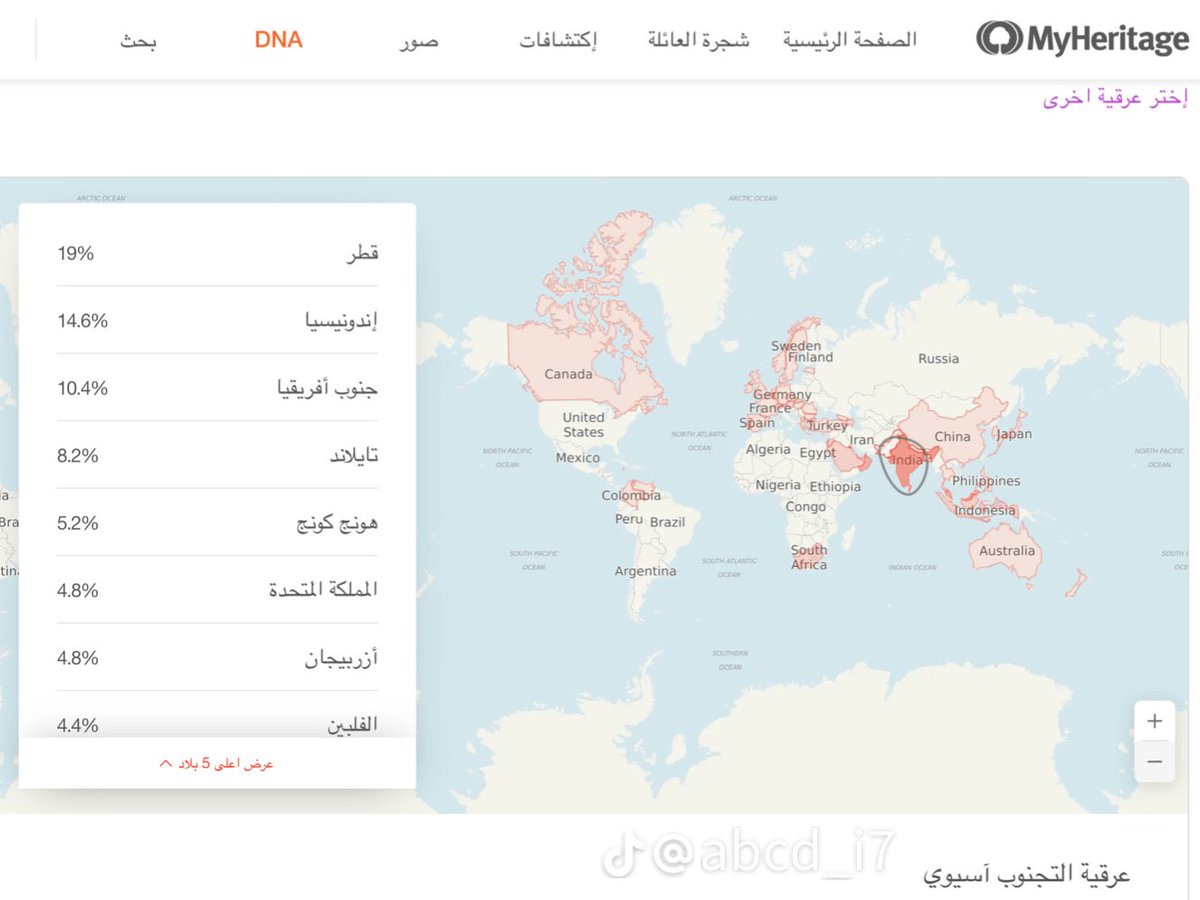Select the هونج كونج 5.2% row
The height and width of the screenshot is (900, 1200).
(x=217, y=522)
